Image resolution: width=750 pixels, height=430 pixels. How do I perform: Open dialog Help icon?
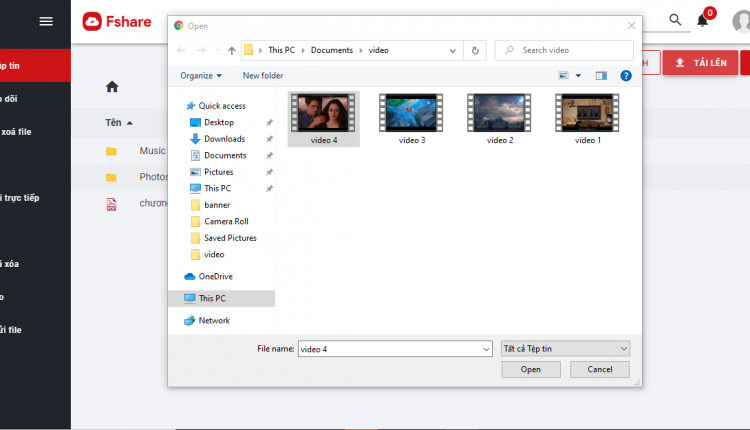coord(626,76)
